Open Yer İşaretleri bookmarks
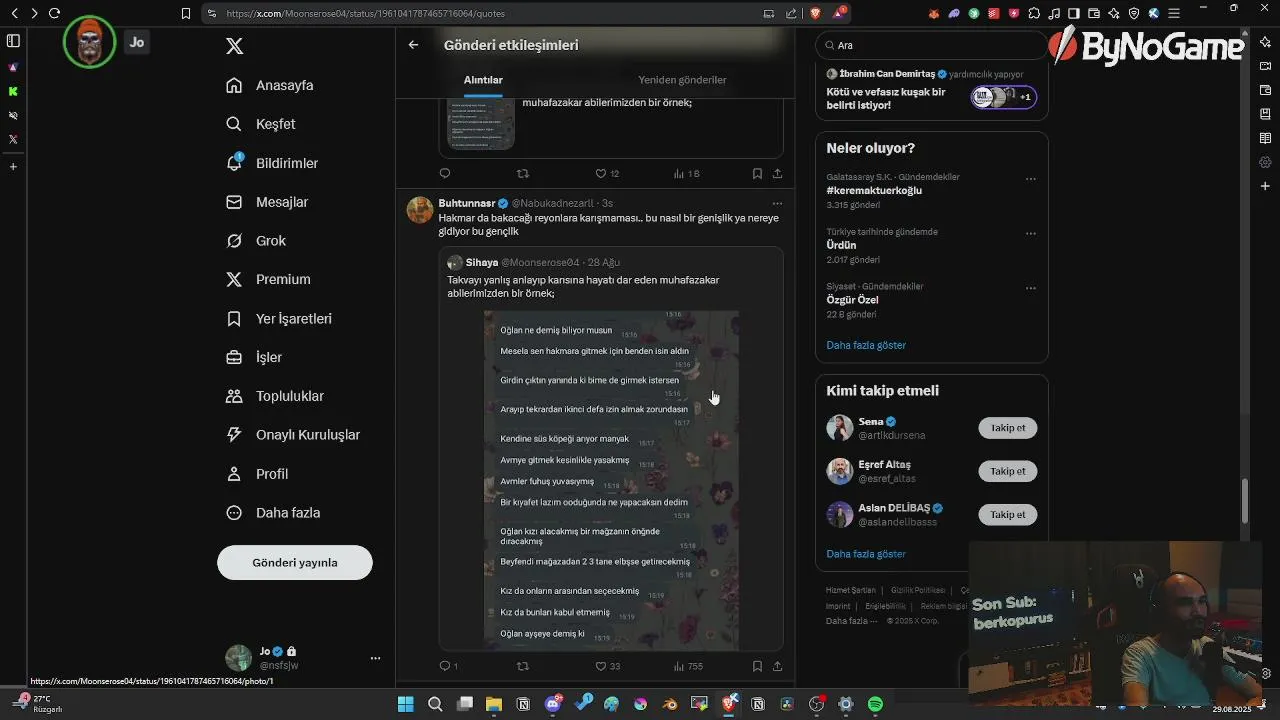1280x720 pixels. click(x=279, y=319)
